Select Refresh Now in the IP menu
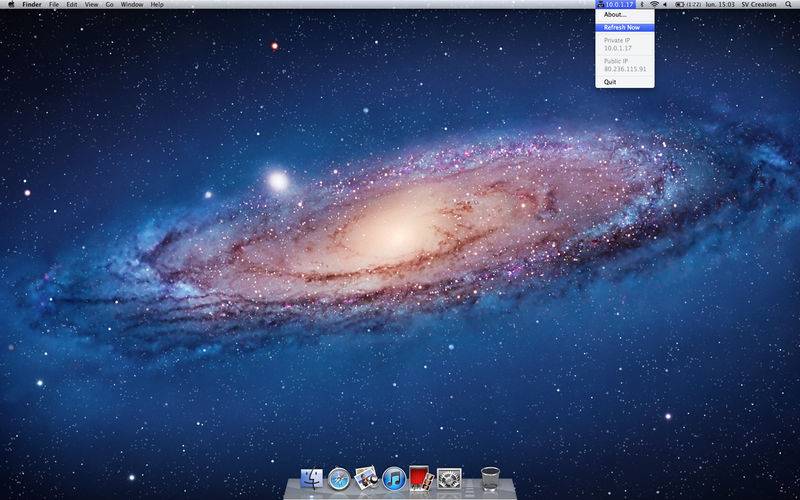Image resolution: width=800 pixels, height=500 pixels. click(x=624, y=28)
